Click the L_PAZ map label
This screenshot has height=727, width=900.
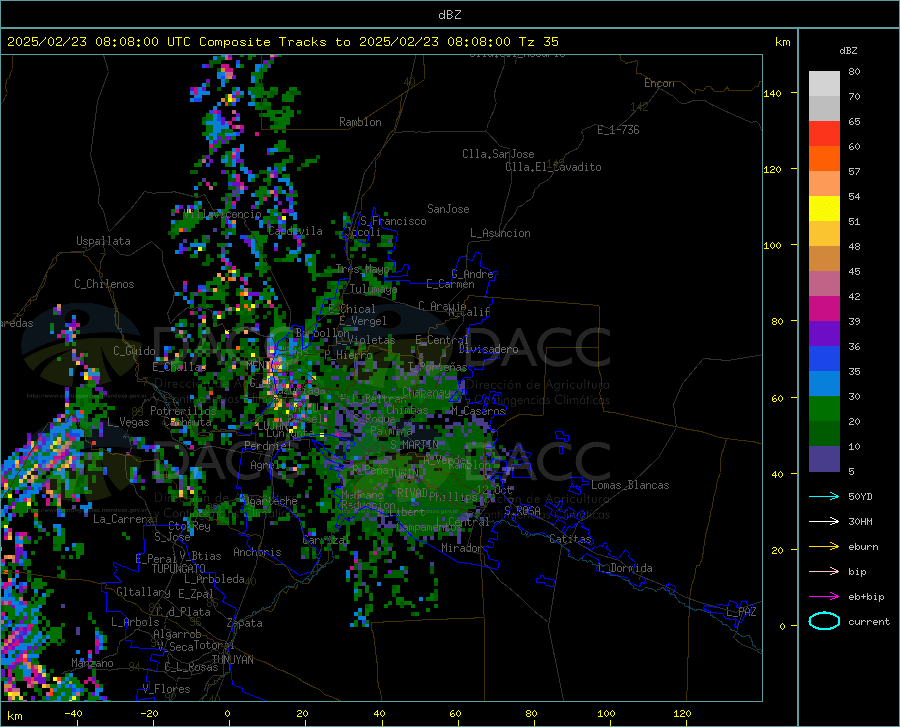pyautogui.click(x=741, y=612)
